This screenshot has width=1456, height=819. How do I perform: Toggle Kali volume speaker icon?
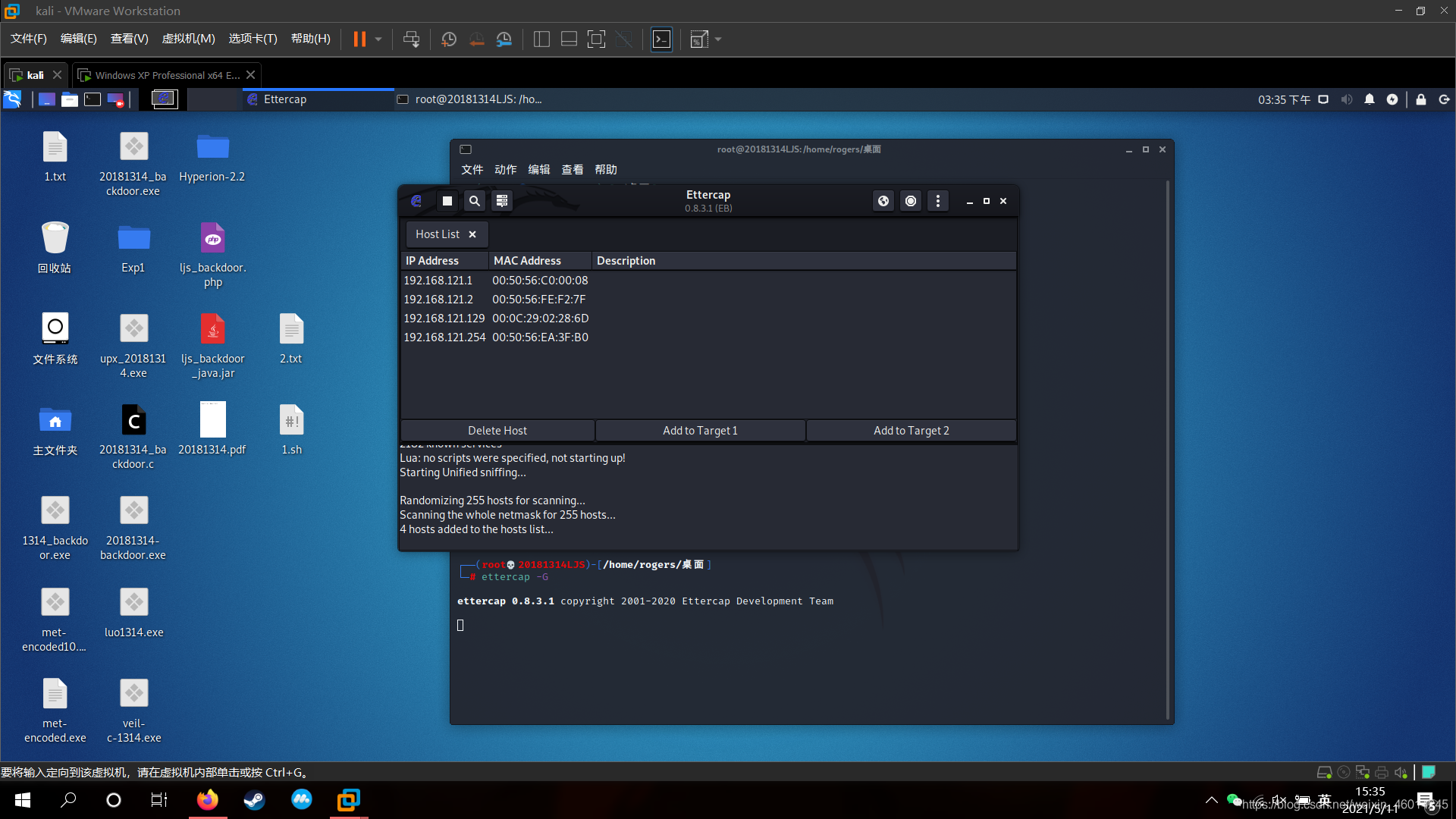1346,99
